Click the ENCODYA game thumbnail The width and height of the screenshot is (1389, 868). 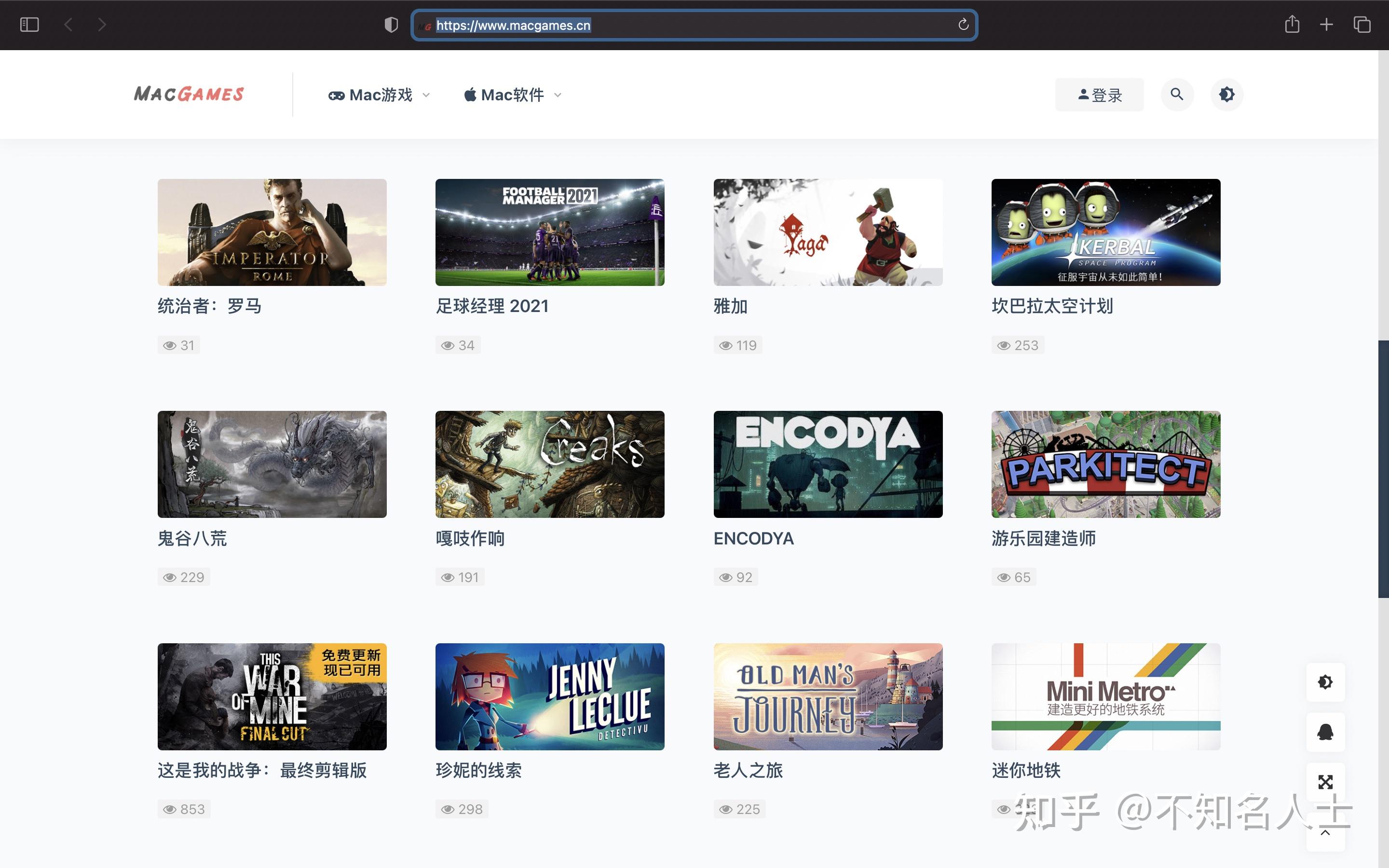coord(827,464)
